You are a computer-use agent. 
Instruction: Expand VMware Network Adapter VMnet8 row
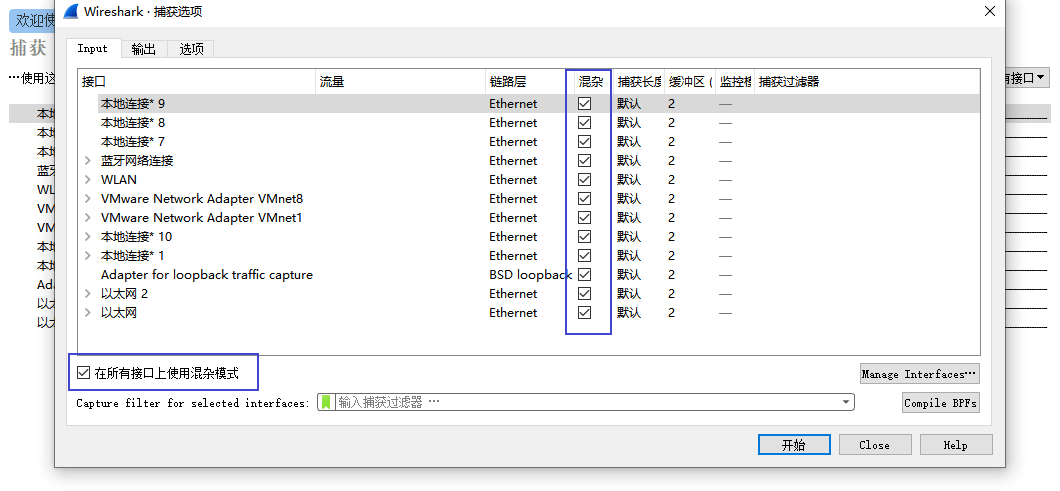[x=88, y=198]
